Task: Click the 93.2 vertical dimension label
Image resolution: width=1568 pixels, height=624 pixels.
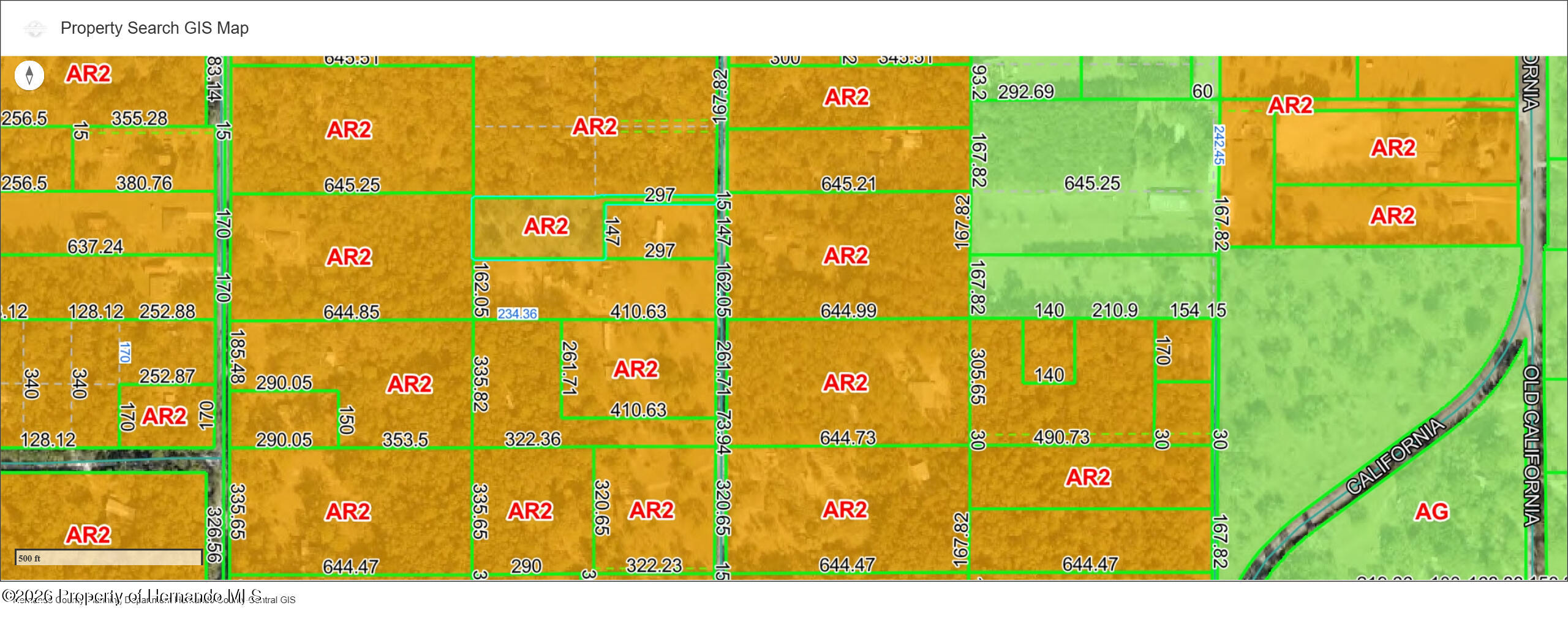Action: [x=979, y=83]
